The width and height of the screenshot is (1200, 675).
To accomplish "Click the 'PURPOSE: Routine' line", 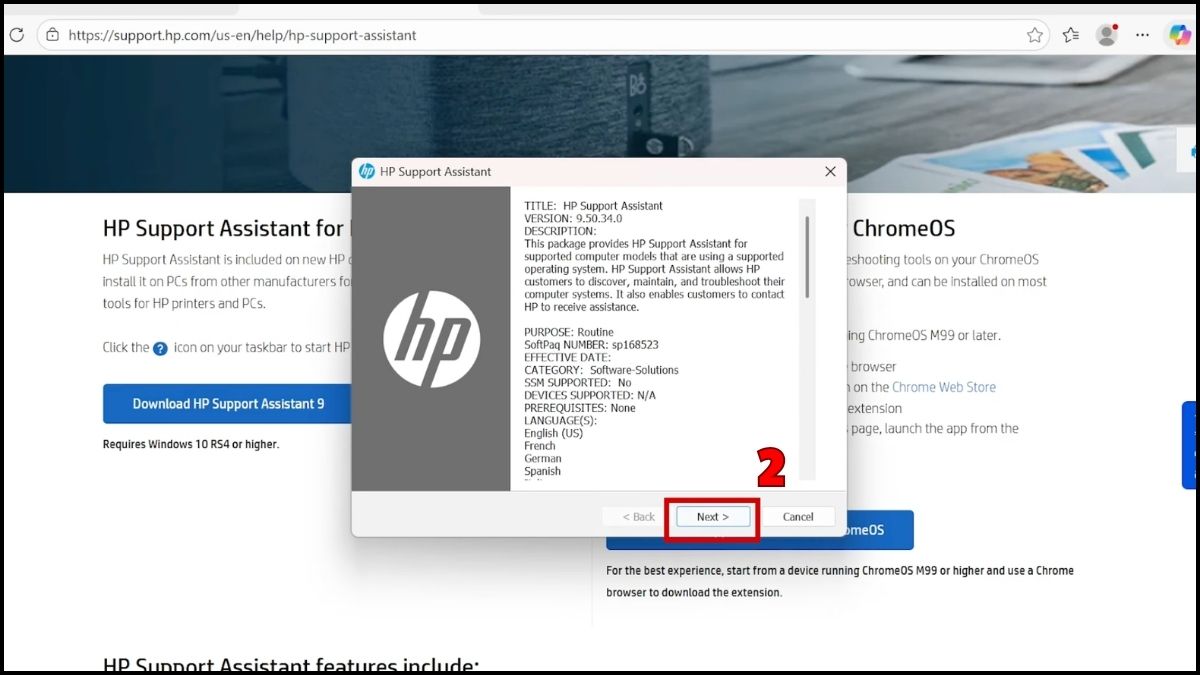I will [569, 332].
